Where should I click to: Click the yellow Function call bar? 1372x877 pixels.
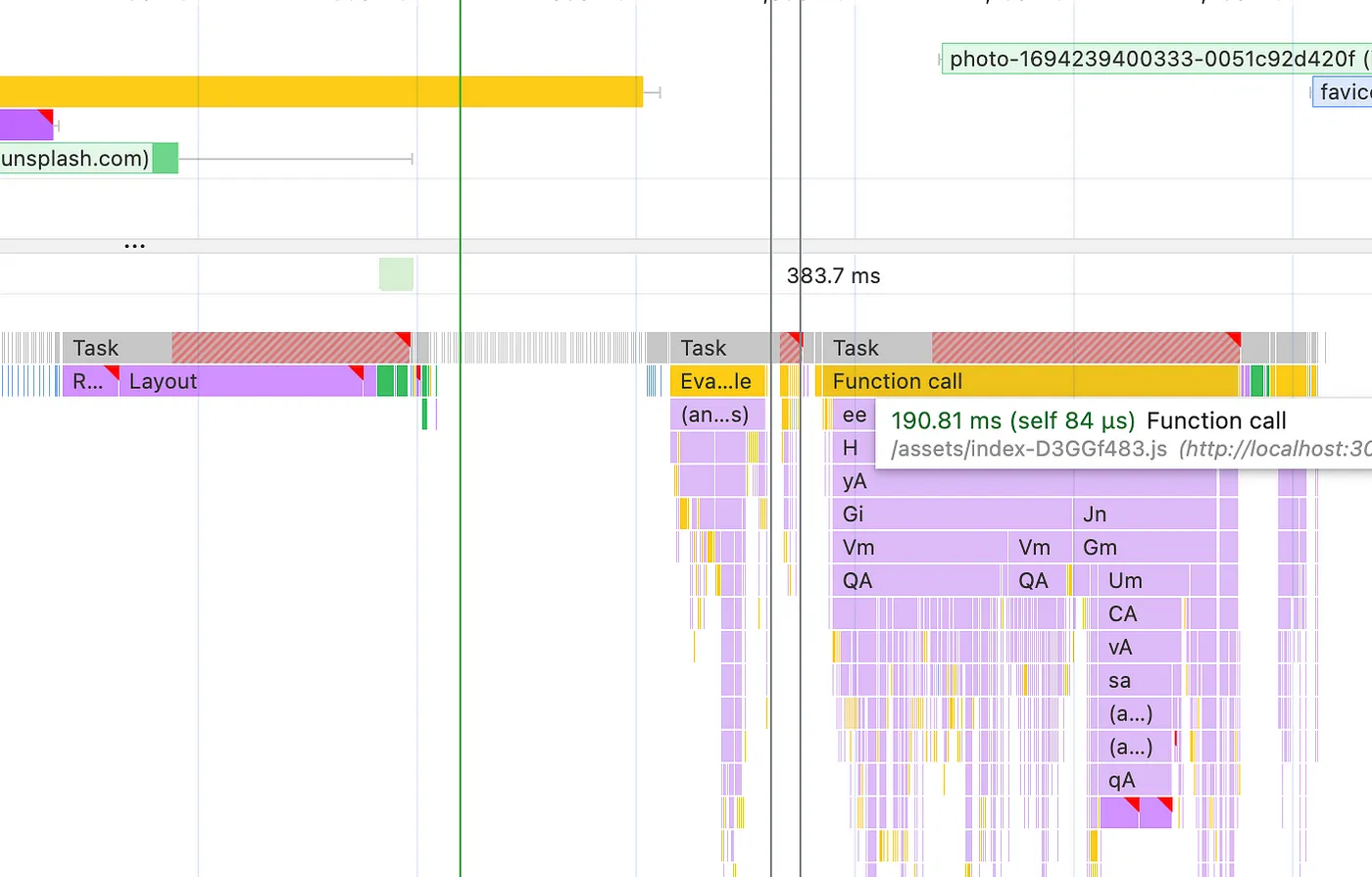pos(1031,381)
